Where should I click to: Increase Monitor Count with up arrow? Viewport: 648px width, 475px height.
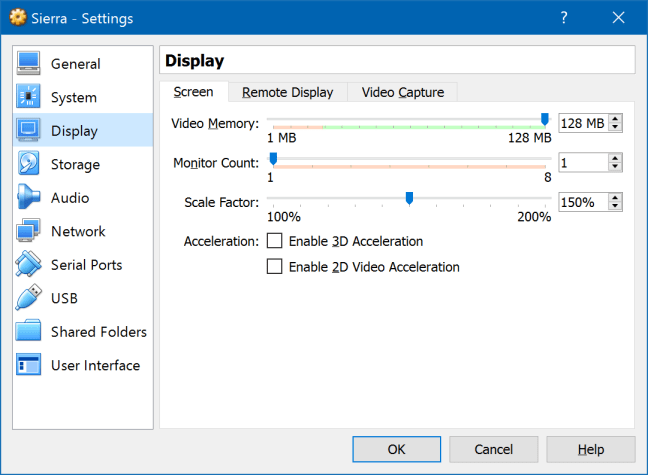tap(615, 158)
